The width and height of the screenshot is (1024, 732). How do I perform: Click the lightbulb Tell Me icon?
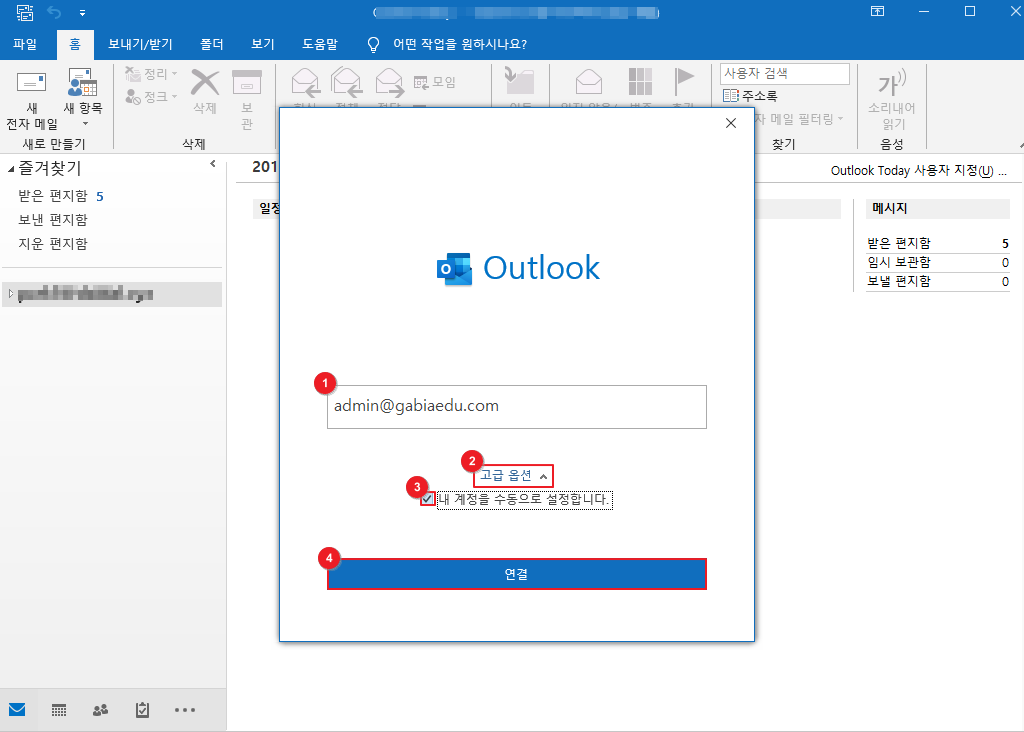click(374, 44)
